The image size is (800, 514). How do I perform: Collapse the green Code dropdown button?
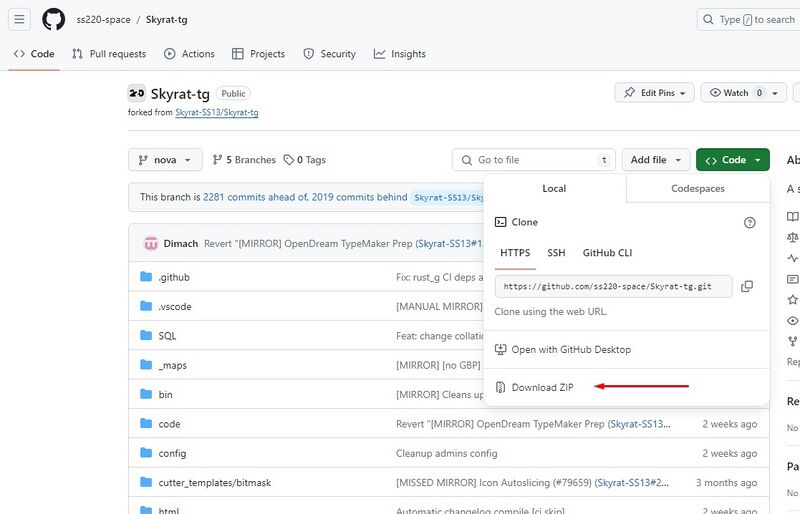click(x=732, y=160)
